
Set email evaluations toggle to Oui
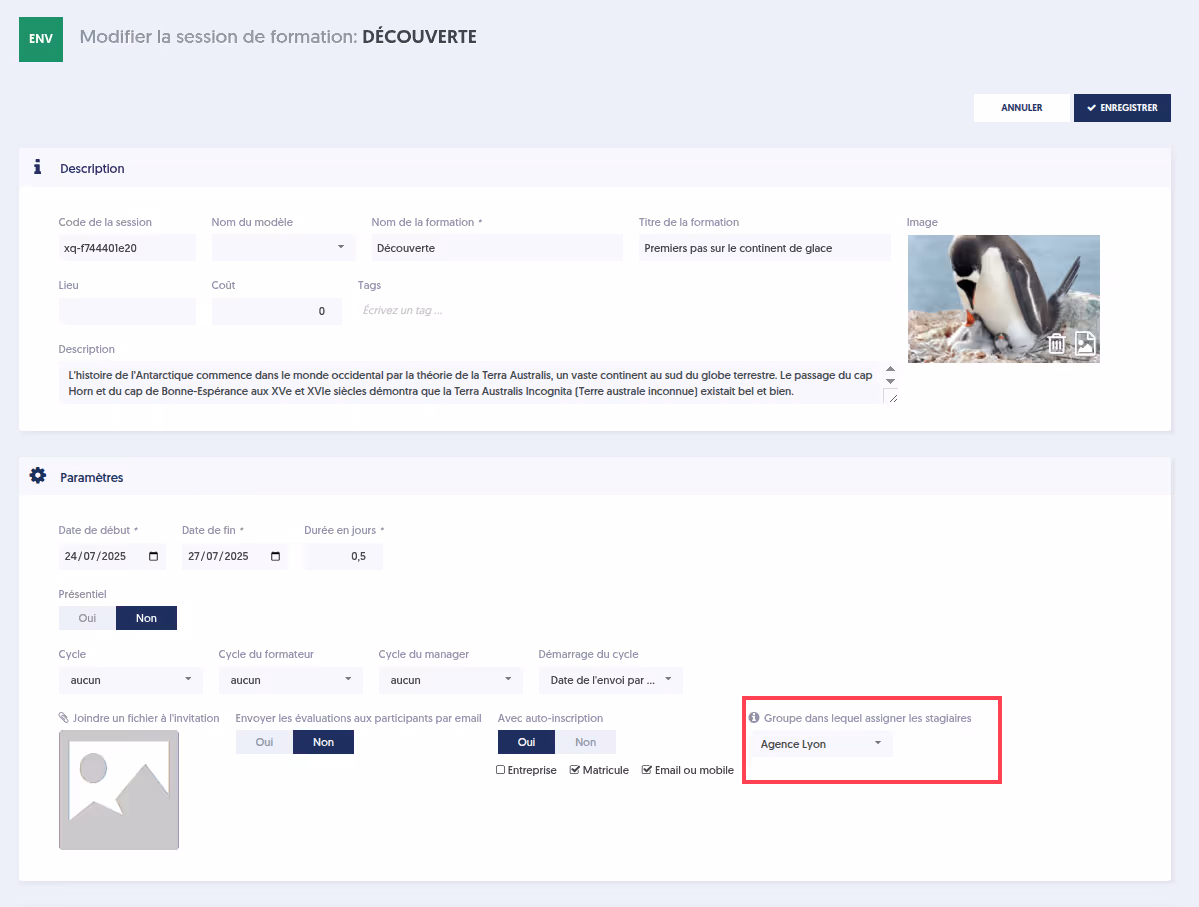(x=264, y=742)
